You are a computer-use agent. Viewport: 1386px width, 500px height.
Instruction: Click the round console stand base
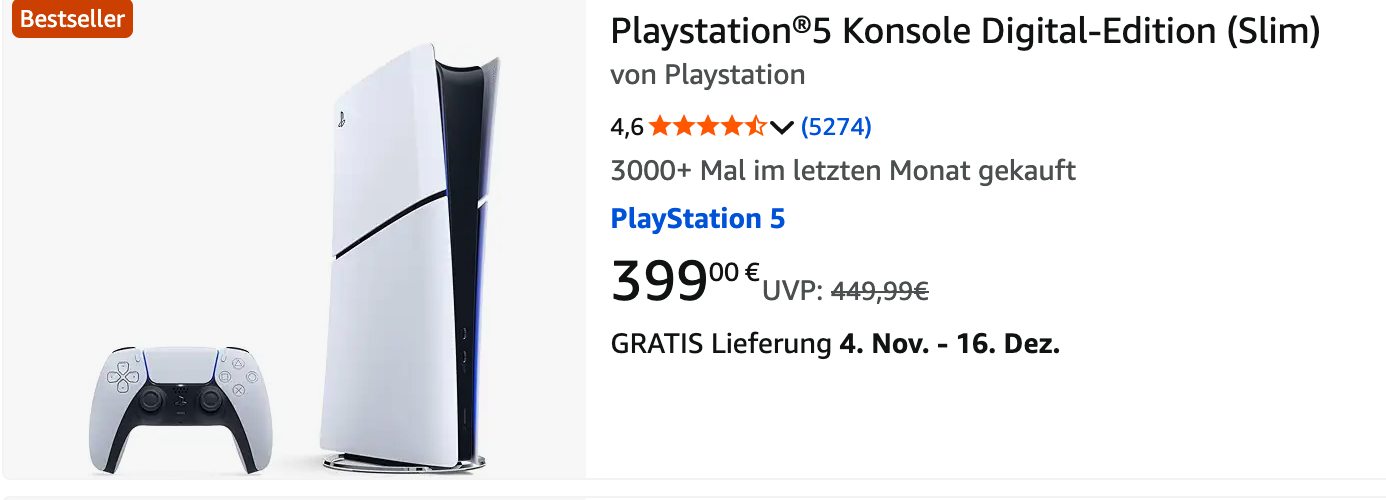pyautogui.click(x=403, y=462)
